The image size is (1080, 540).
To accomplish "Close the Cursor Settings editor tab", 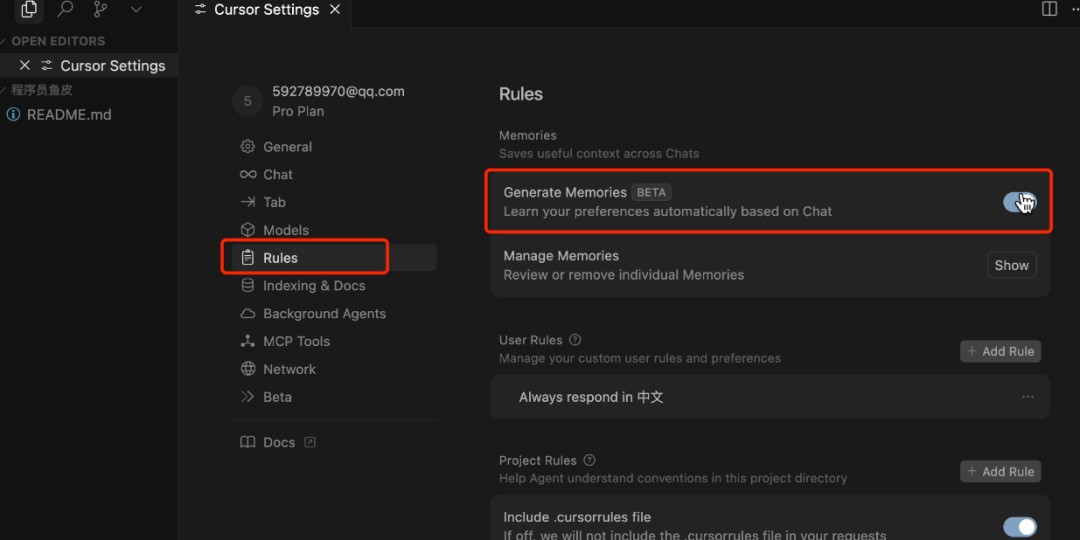I will point(335,10).
